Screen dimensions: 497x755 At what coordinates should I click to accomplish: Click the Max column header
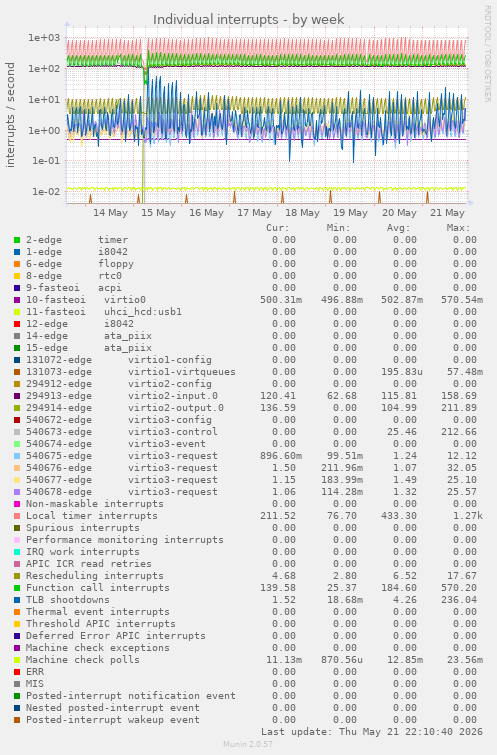pos(458,228)
